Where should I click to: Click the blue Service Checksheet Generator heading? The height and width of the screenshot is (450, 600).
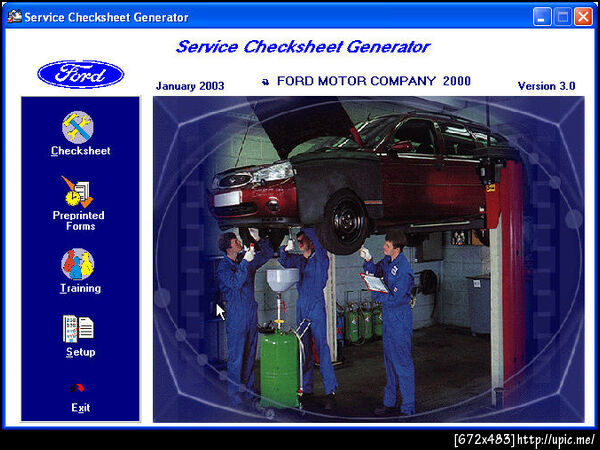point(303,47)
